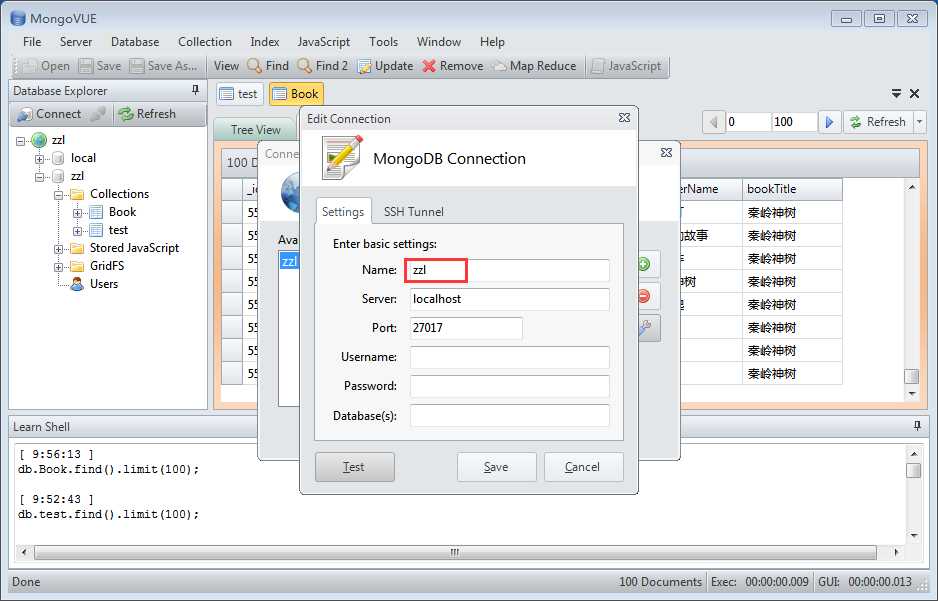The height and width of the screenshot is (601, 938).
Task: Select the test collection in tree
Action: [x=108, y=230]
